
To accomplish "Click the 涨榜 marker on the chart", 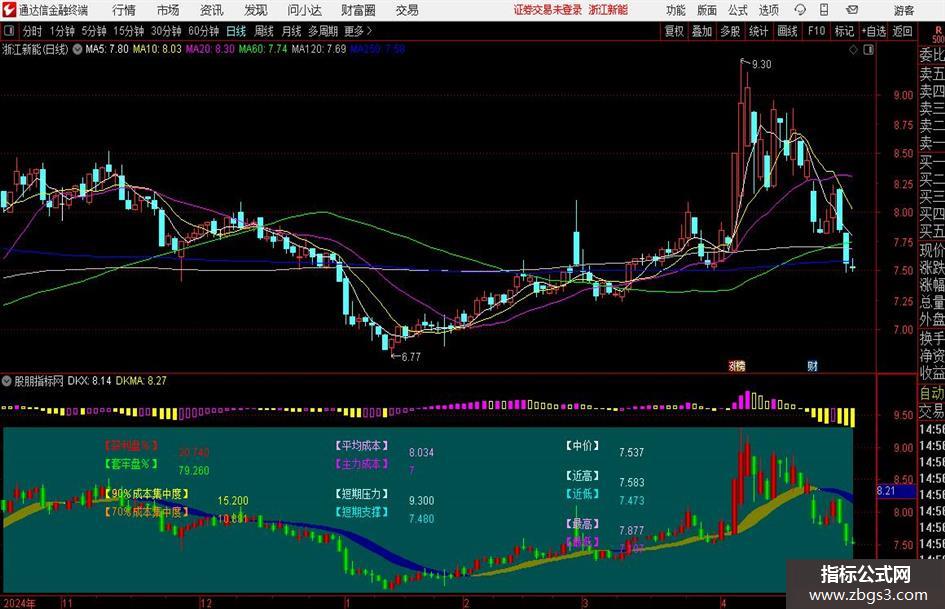I will point(737,365).
